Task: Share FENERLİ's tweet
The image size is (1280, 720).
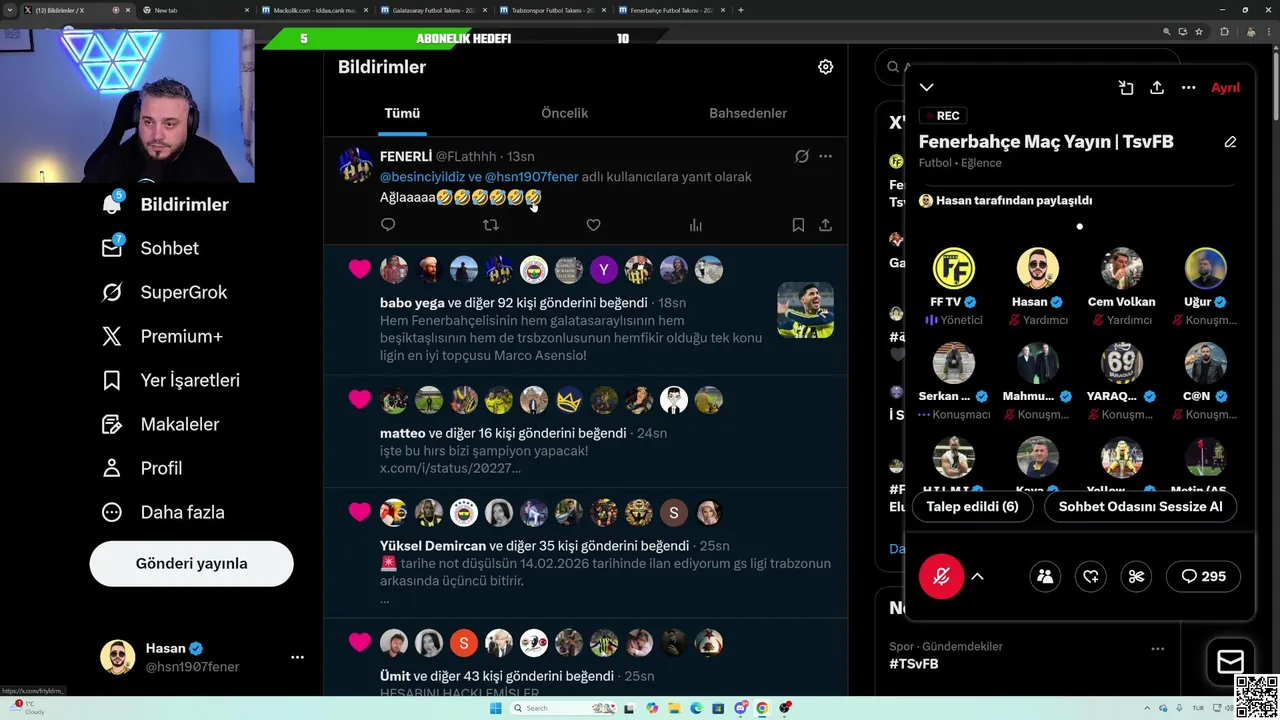Action: (825, 225)
